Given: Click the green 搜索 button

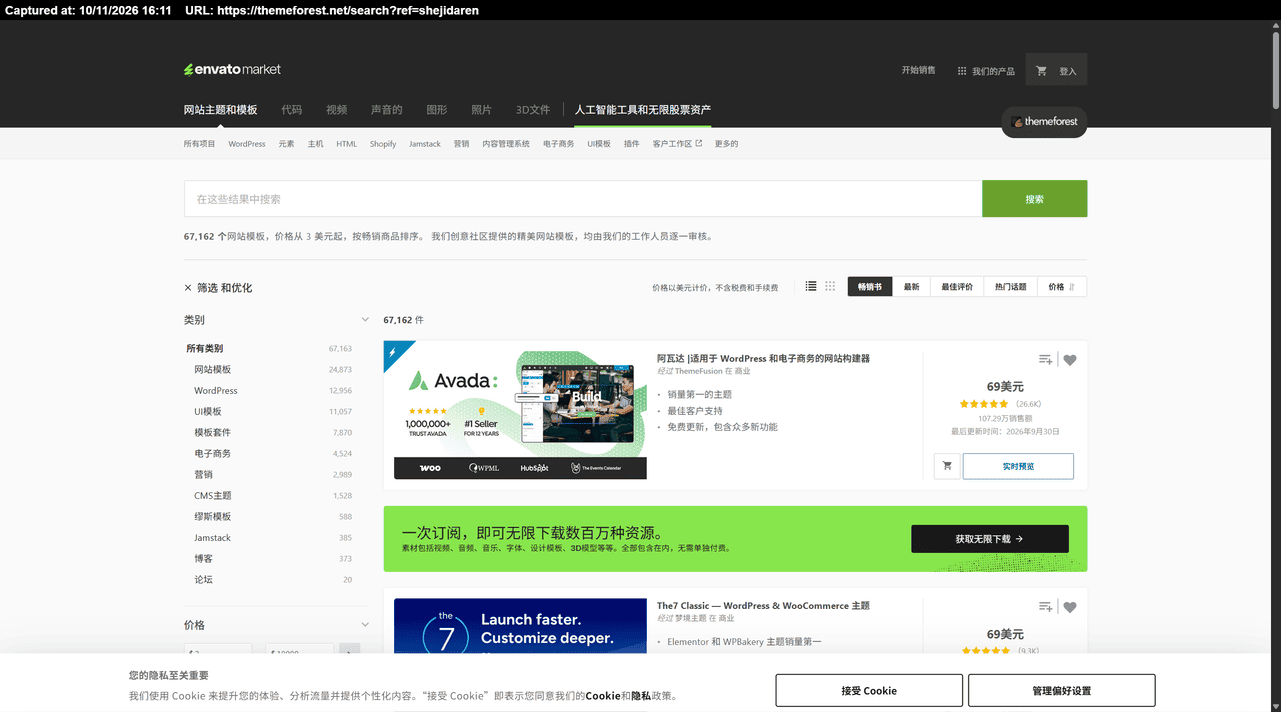Looking at the screenshot, I should [x=1034, y=199].
